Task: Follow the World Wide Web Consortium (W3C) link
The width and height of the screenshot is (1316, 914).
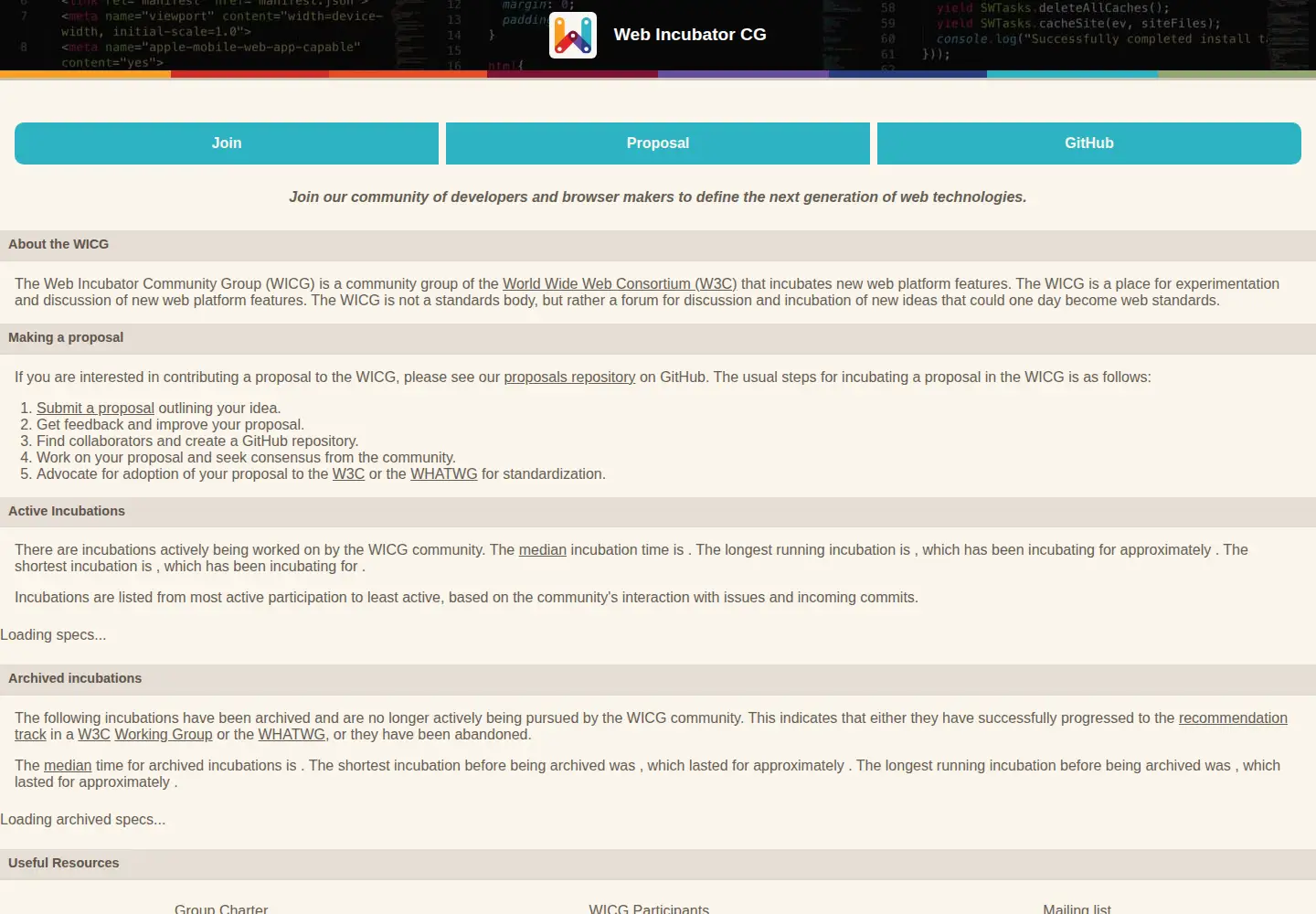Action: tap(620, 284)
